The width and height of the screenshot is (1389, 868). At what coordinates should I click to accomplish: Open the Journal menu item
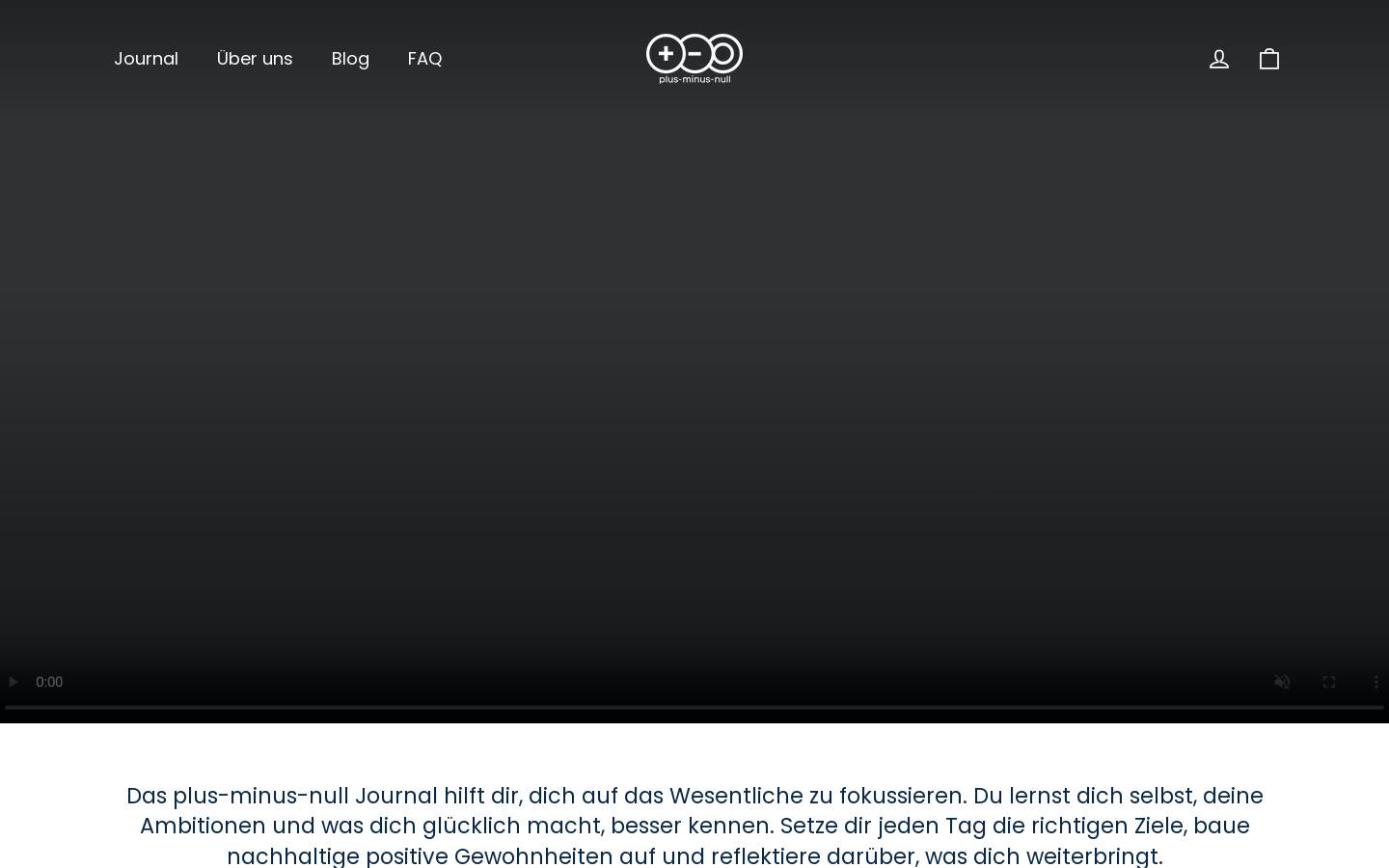pyautogui.click(x=146, y=59)
